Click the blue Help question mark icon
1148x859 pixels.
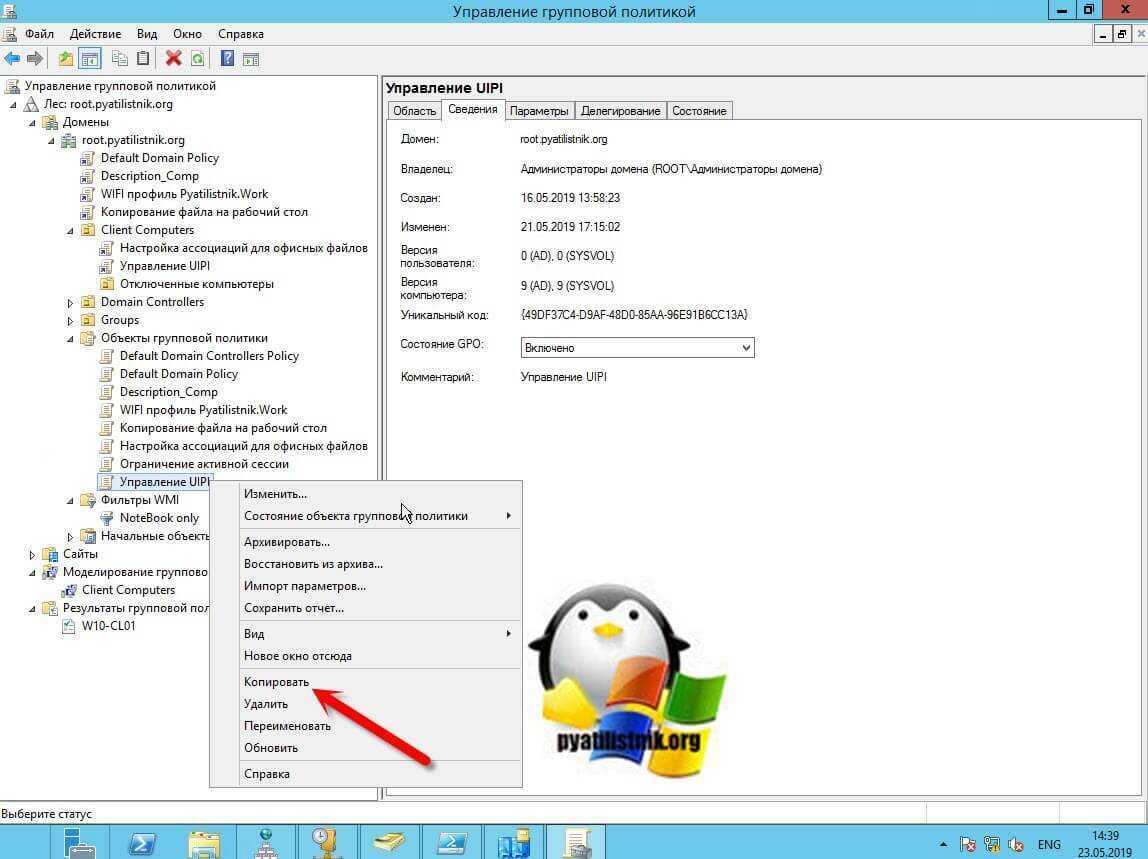227,59
